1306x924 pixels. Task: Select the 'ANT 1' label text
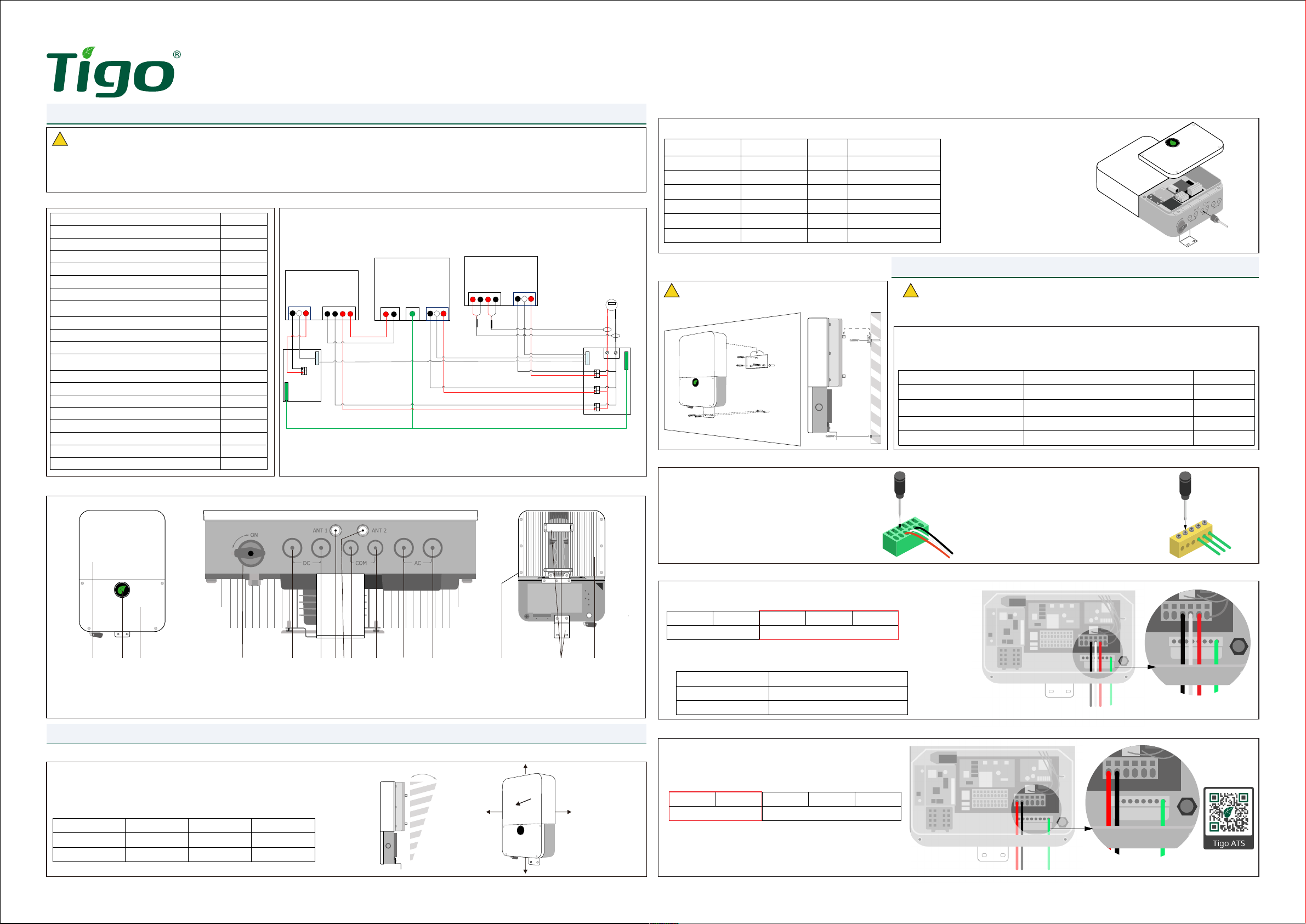pos(320,531)
